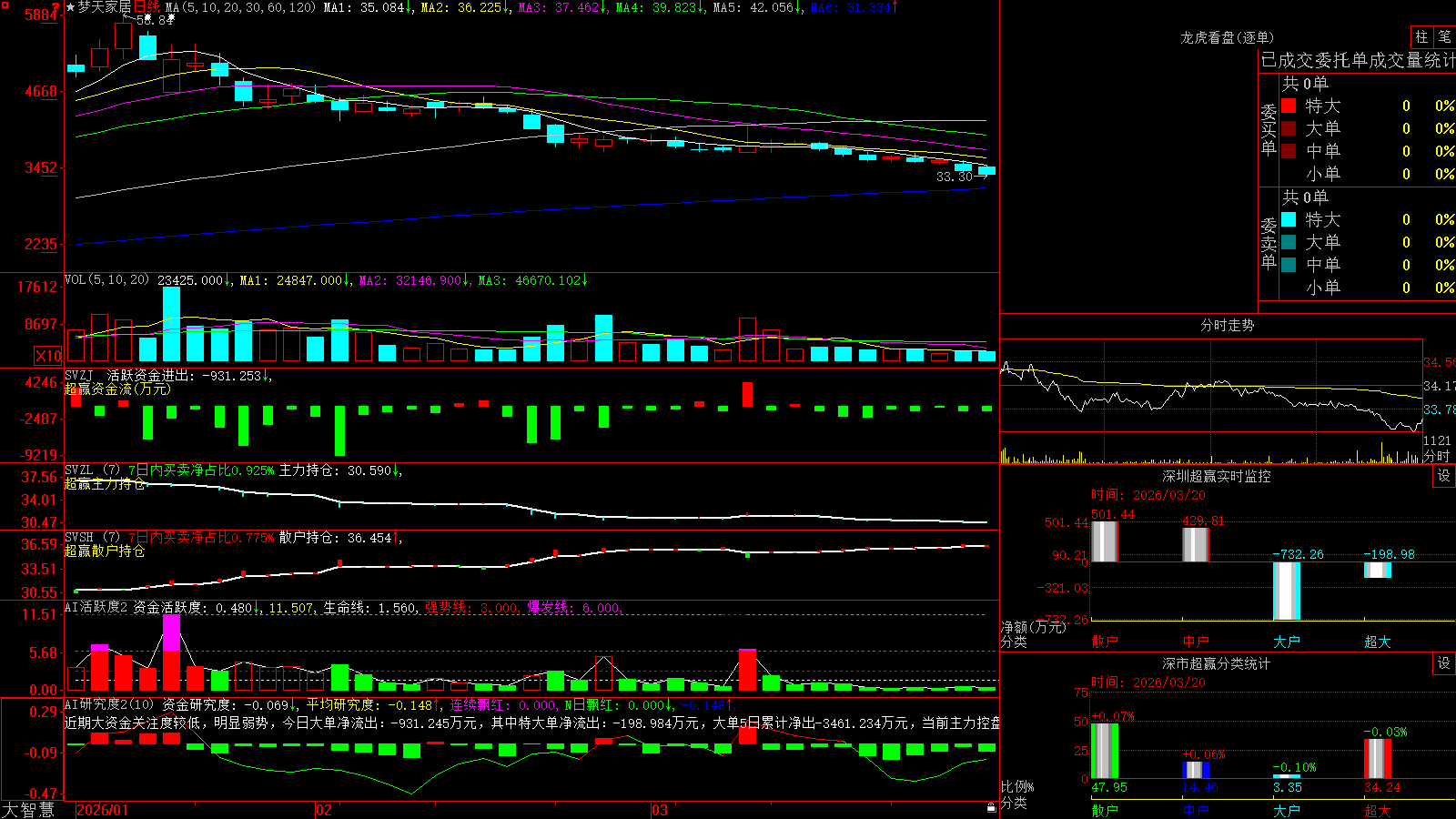Jump to the 02 month marker
This screenshot has width=1456, height=819.
(x=323, y=809)
